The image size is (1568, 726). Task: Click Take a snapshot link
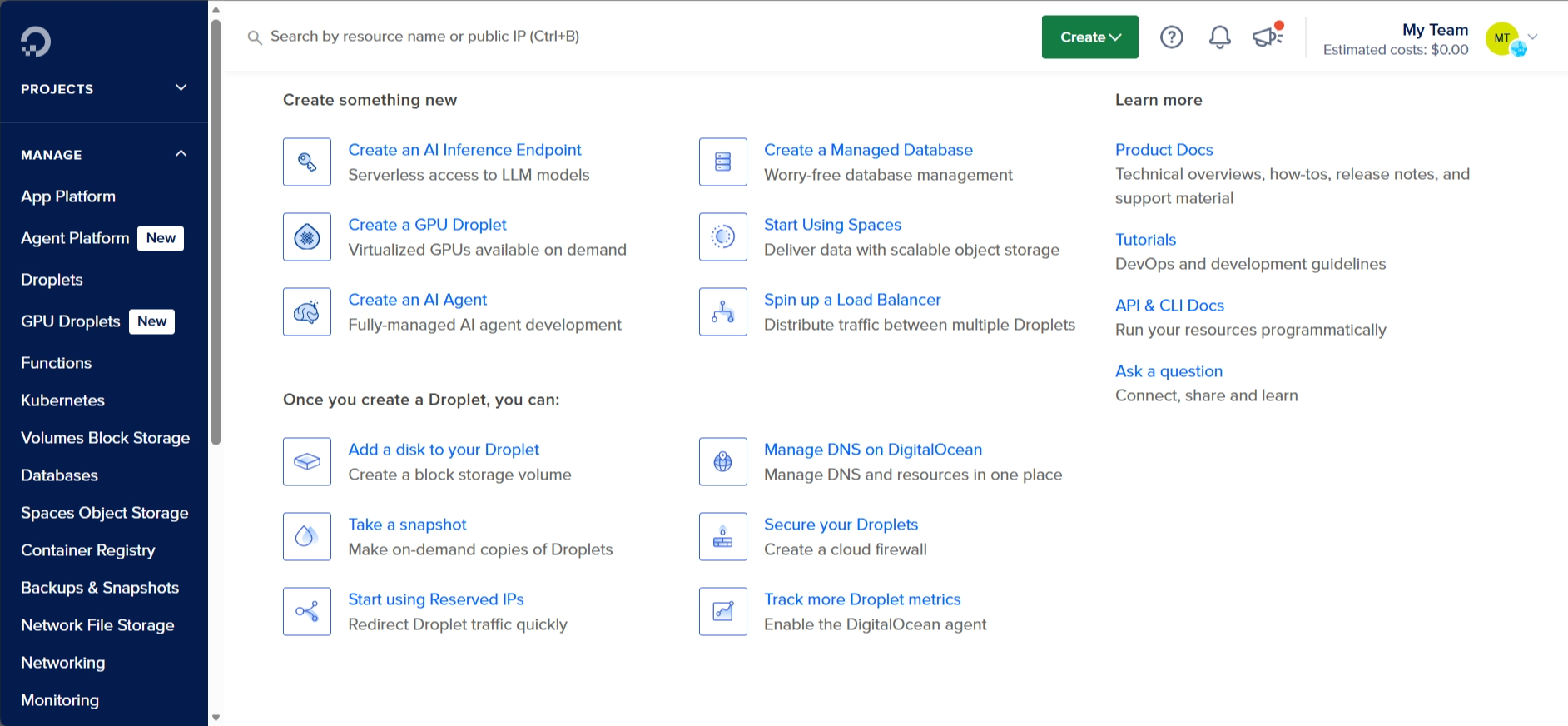tap(407, 525)
